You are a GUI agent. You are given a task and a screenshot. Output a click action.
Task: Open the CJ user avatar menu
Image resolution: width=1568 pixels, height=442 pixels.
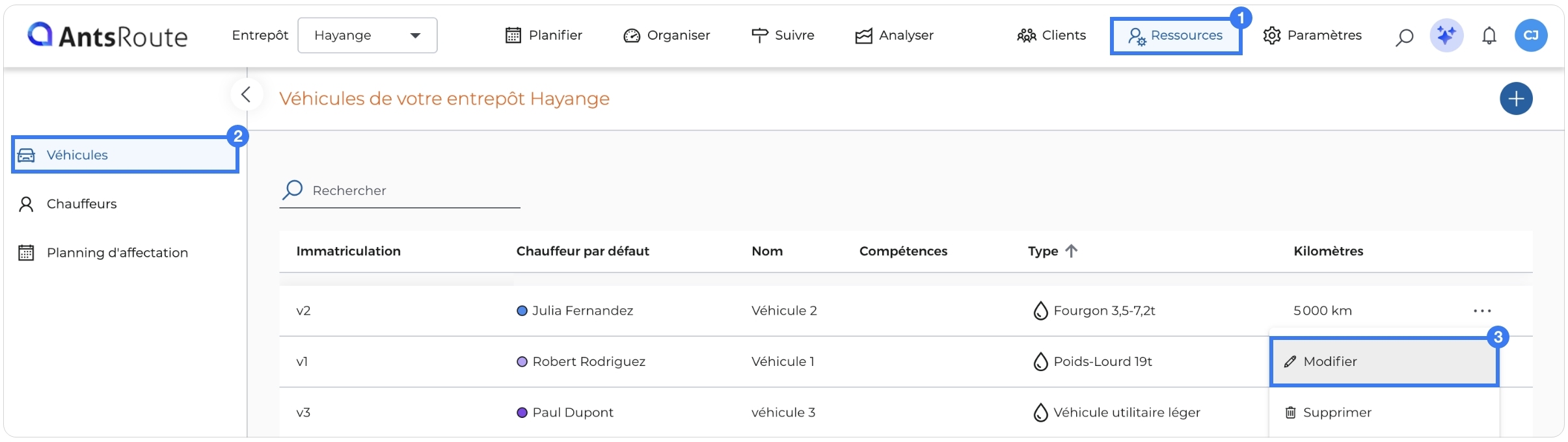coord(1531,35)
